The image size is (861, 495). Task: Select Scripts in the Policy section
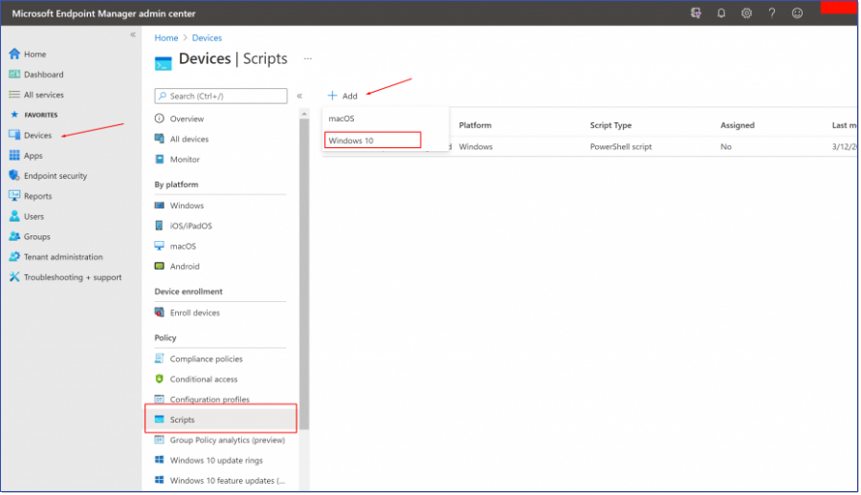(x=221, y=419)
